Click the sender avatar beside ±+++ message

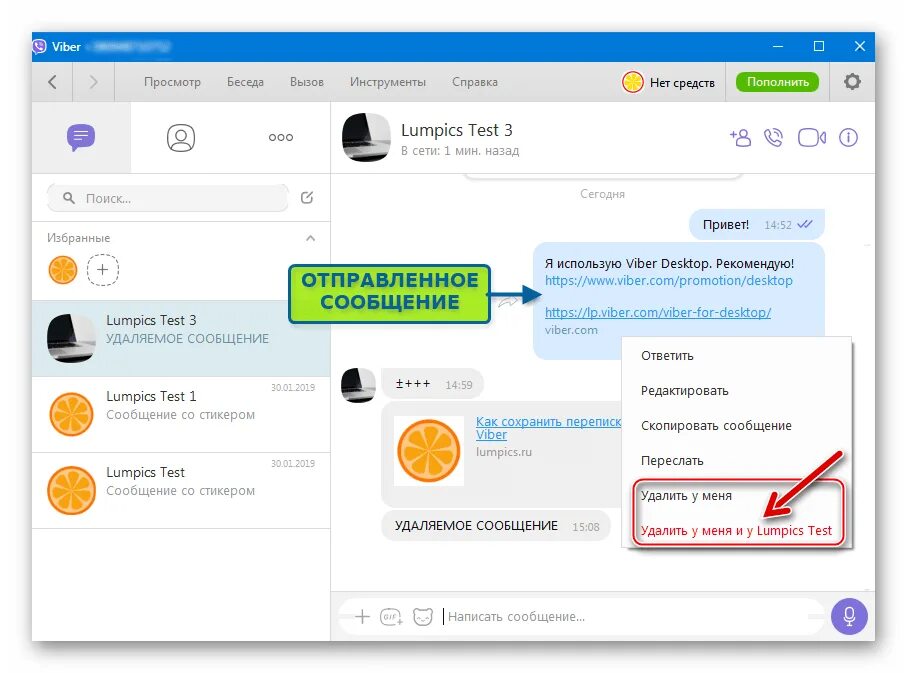point(358,385)
